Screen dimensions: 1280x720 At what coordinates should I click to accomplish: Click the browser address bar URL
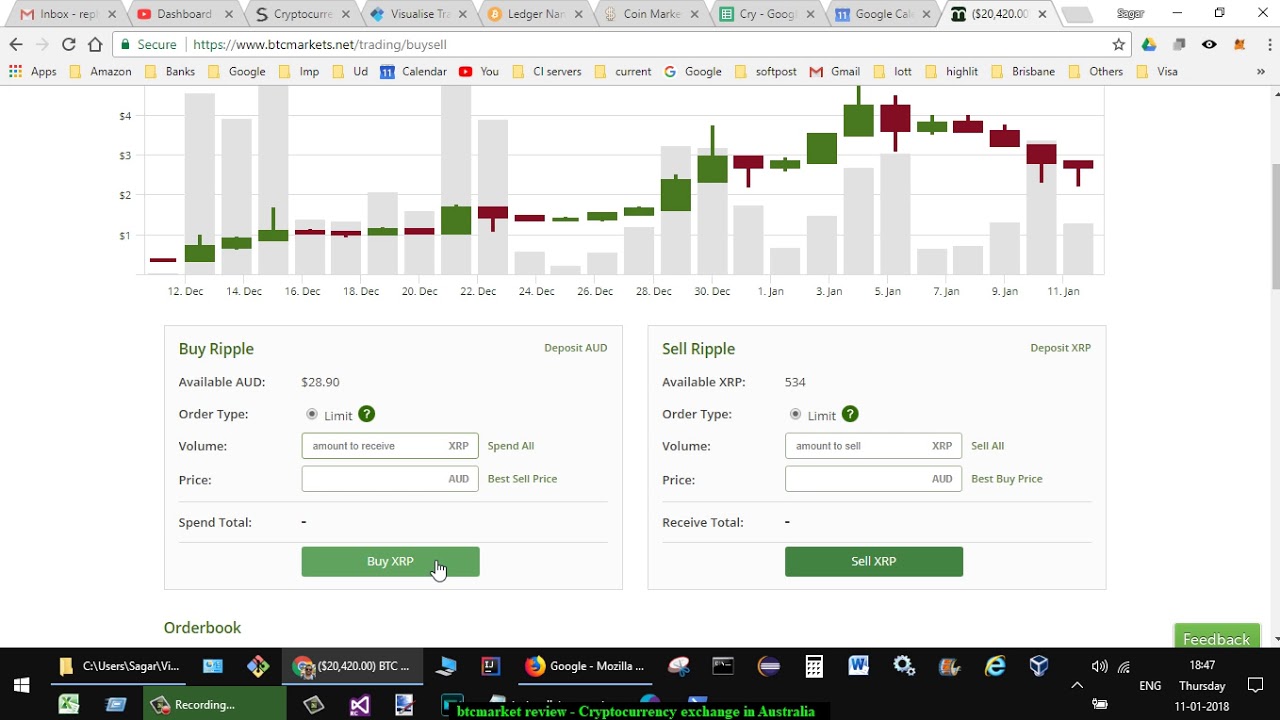pyautogui.click(x=320, y=45)
